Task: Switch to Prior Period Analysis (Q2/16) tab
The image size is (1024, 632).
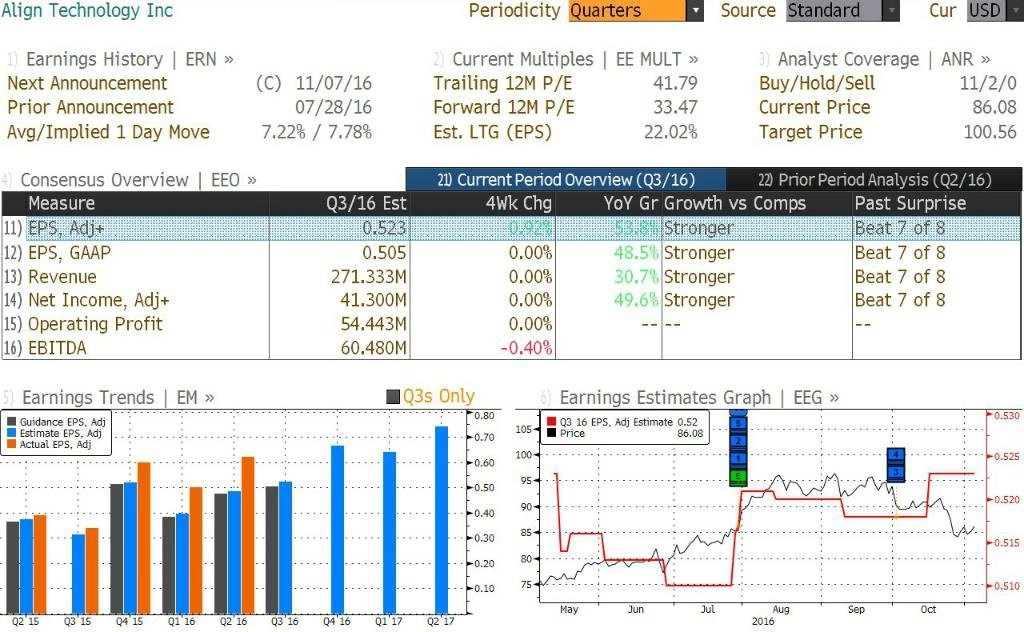Action: [x=874, y=180]
